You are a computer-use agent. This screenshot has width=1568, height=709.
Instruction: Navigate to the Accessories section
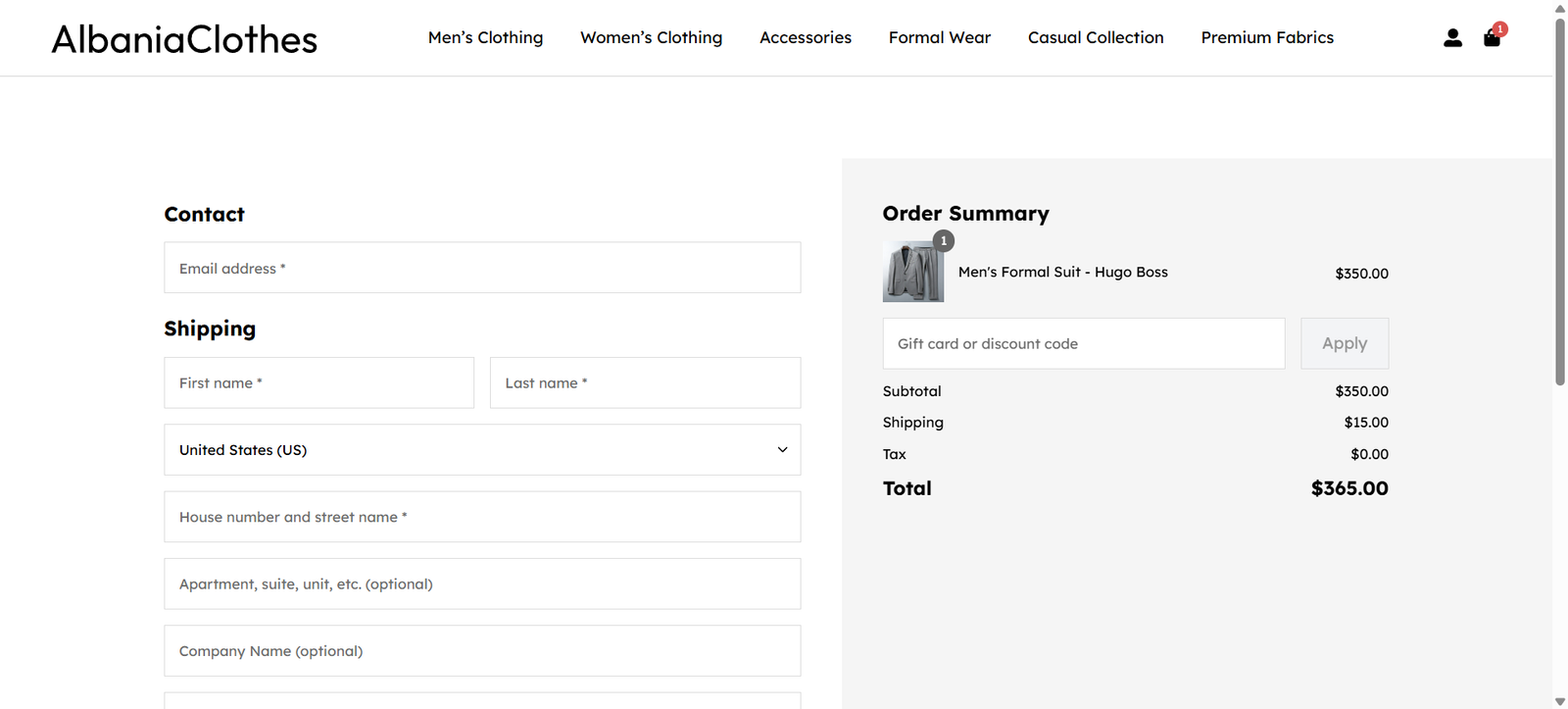pos(805,37)
